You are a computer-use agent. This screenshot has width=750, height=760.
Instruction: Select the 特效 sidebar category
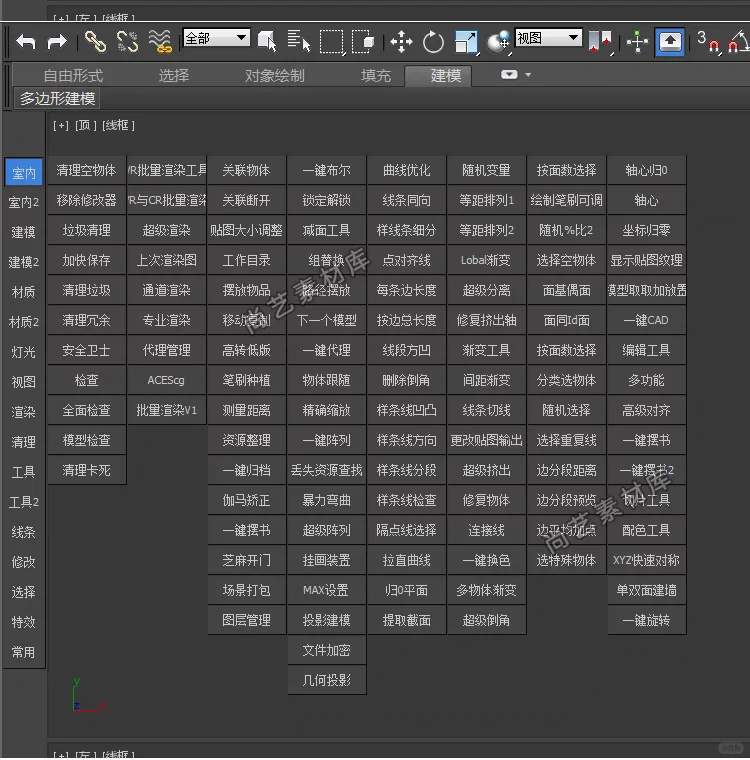tap(24, 622)
